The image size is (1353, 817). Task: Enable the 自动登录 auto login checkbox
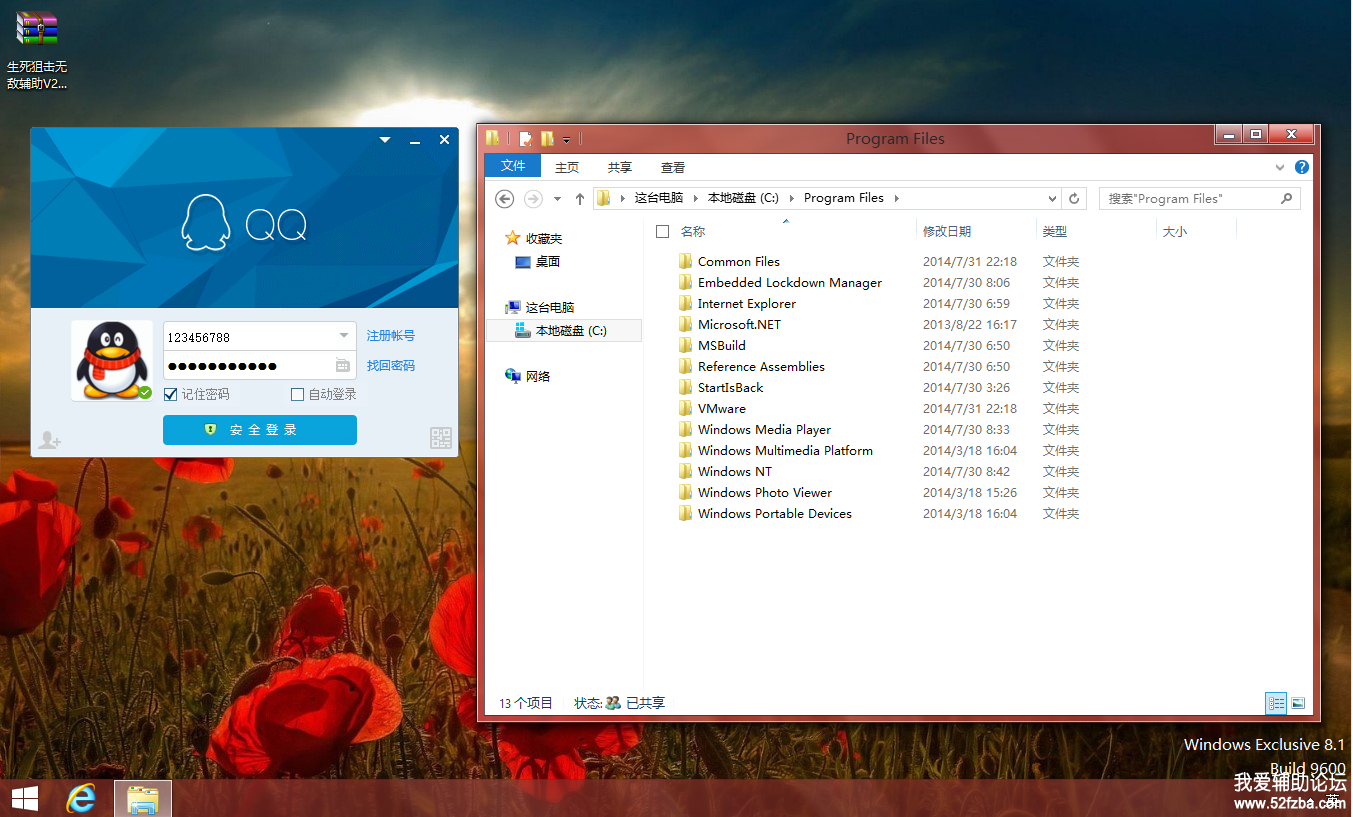pyautogui.click(x=297, y=394)
